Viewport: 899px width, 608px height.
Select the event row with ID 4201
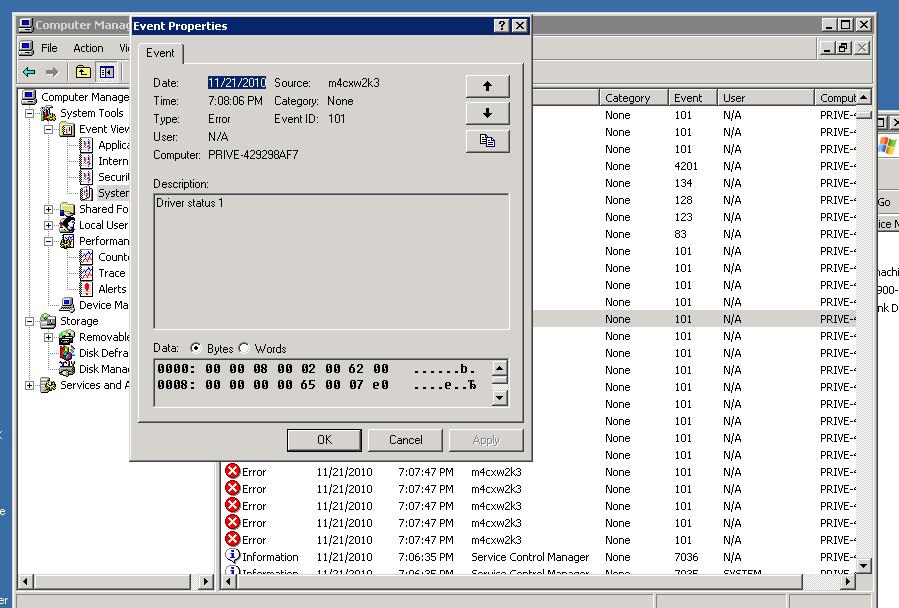(x=694, y=166)
